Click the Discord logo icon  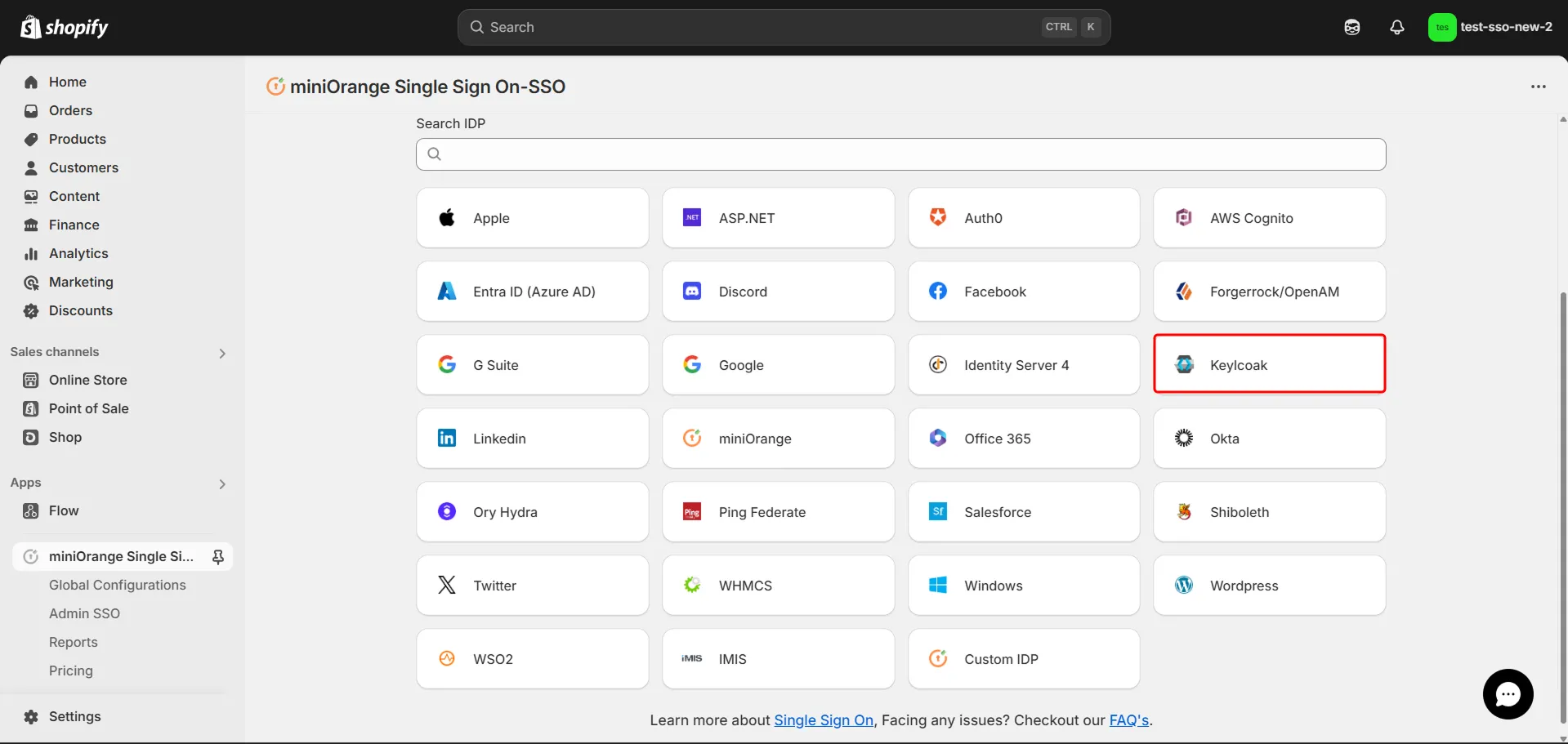click(x=692, y=291)
